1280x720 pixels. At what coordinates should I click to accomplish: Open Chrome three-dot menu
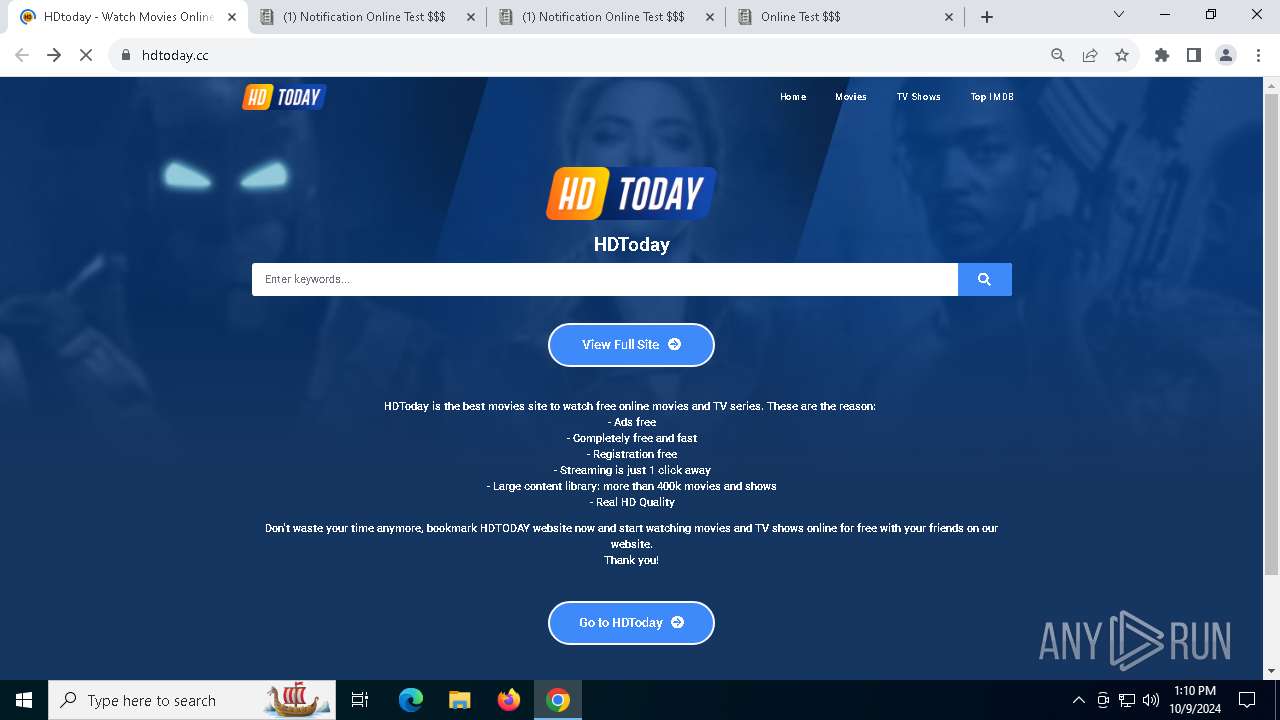tap(1257, 55)
